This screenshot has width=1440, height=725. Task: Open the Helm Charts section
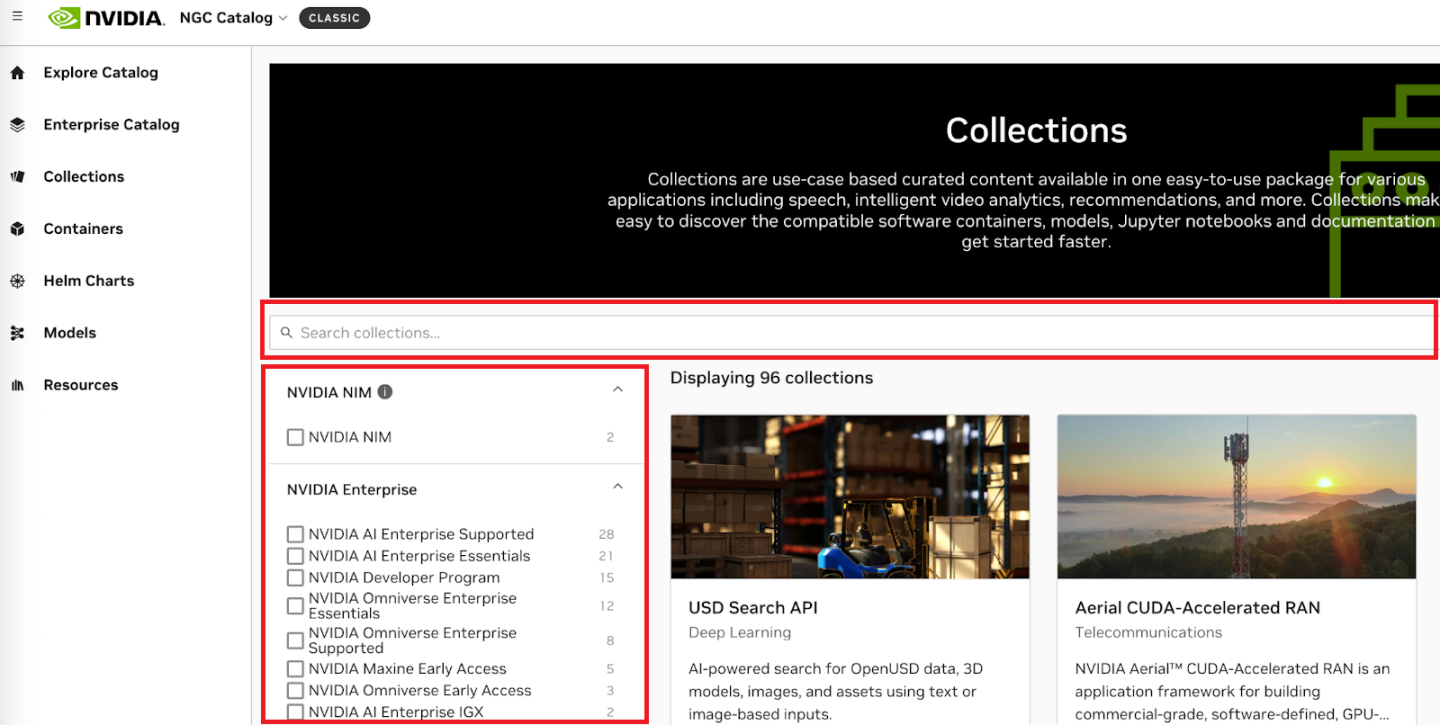coord(89,281)
